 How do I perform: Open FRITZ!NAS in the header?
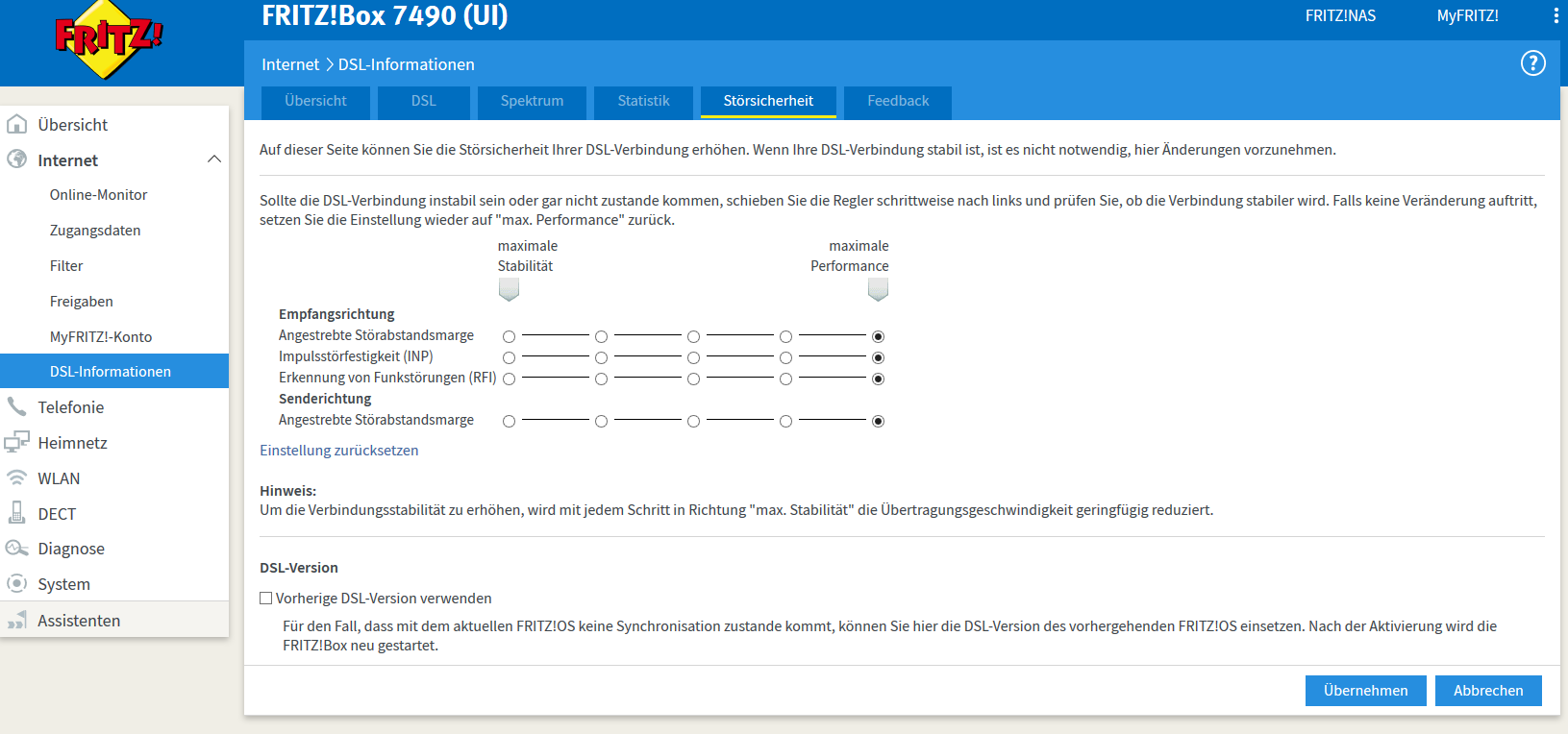(x=1340, y=15)
